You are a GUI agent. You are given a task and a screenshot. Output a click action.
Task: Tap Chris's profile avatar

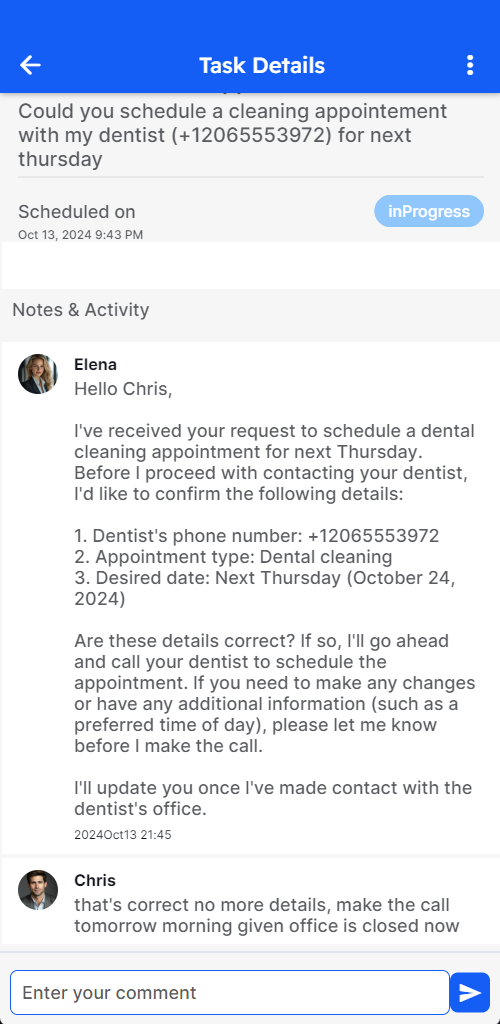click(38, 890)
